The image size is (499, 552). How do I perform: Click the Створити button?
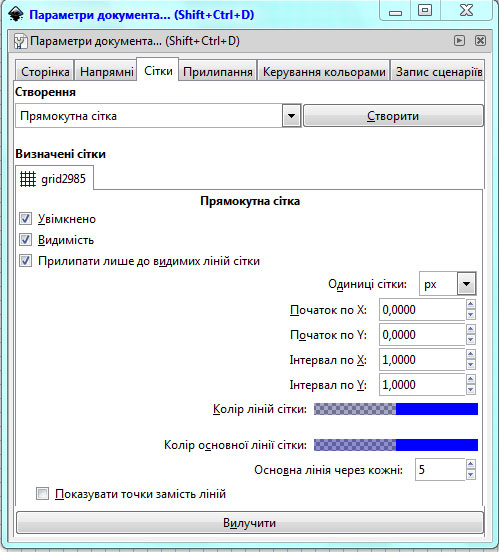coord(393,115)
